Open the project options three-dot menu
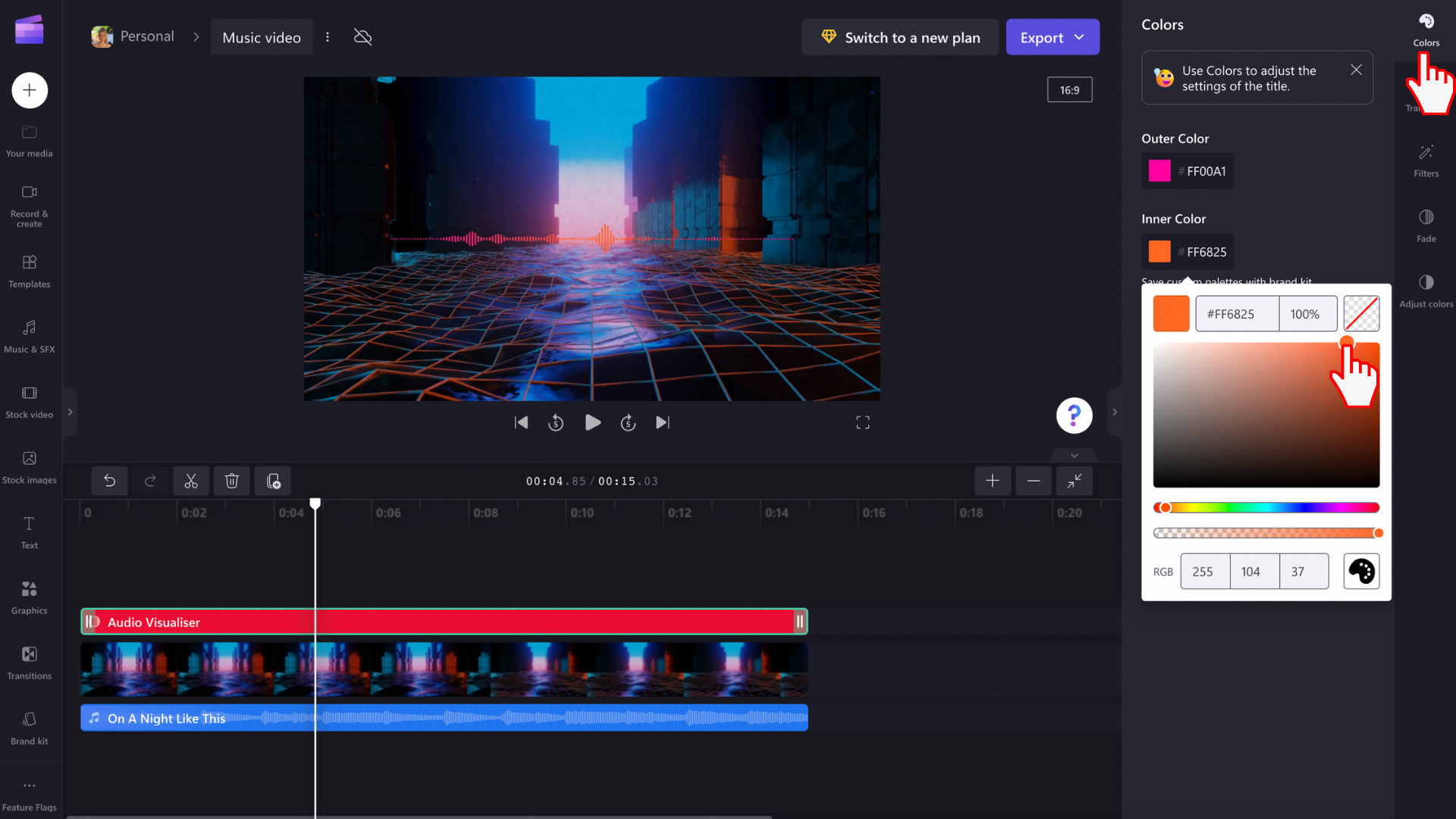The width and height of the screenshot is (1456, 819). point(327,36)
